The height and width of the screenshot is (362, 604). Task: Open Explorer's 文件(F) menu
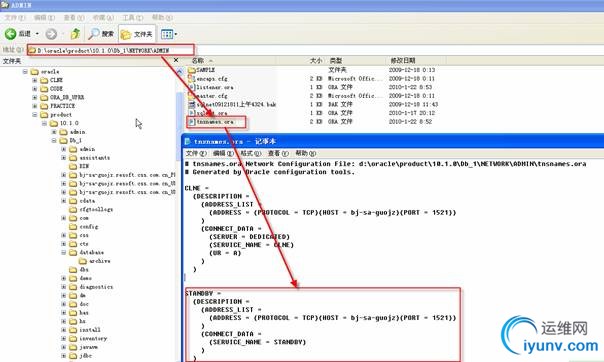click(15, 18)
